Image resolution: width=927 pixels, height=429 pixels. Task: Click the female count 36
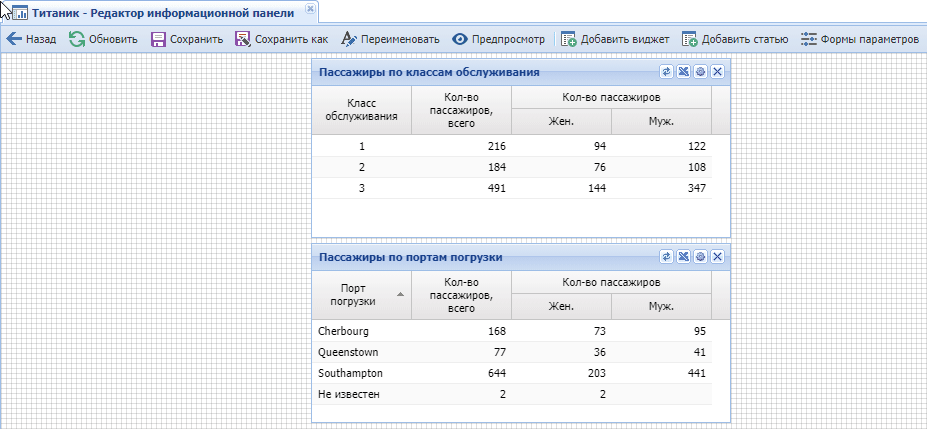[x=600, y=352]
